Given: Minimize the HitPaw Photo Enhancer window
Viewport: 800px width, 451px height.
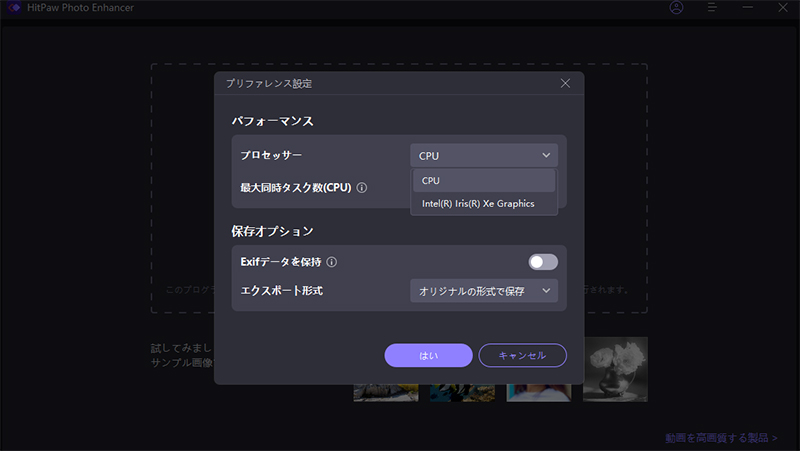Looking at the screenshot, I should [x=747, y=8].
